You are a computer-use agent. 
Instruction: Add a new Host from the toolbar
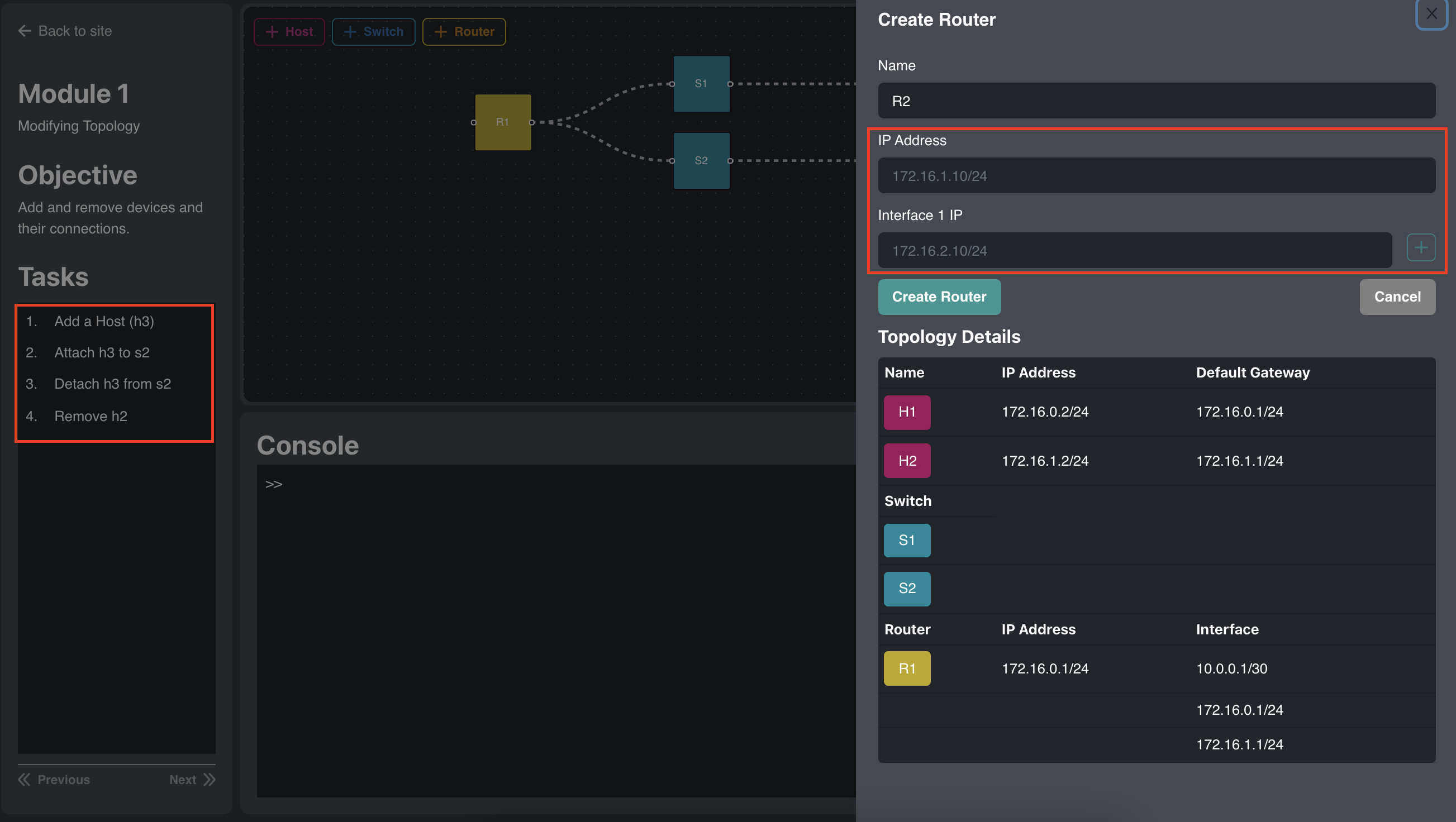(289, 32)
